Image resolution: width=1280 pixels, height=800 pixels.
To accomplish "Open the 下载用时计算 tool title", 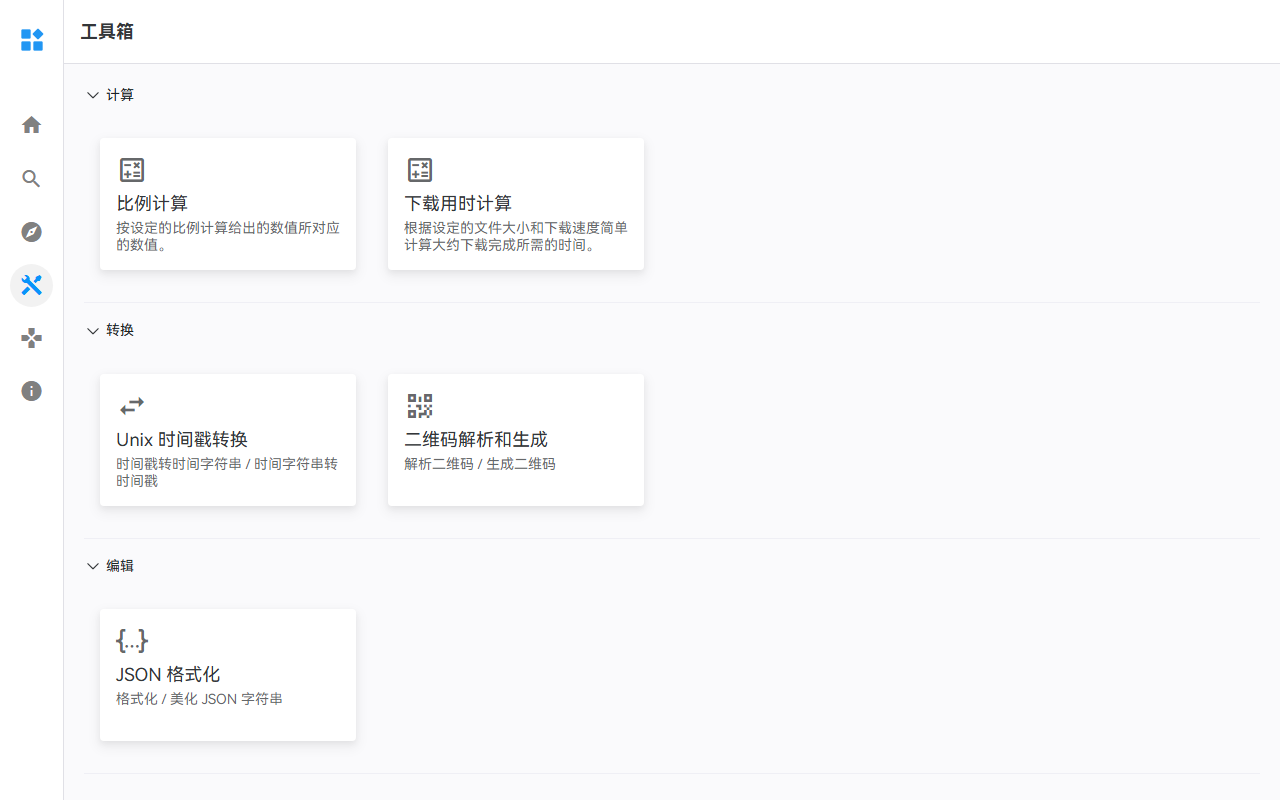I will click(x=458, y=204).
